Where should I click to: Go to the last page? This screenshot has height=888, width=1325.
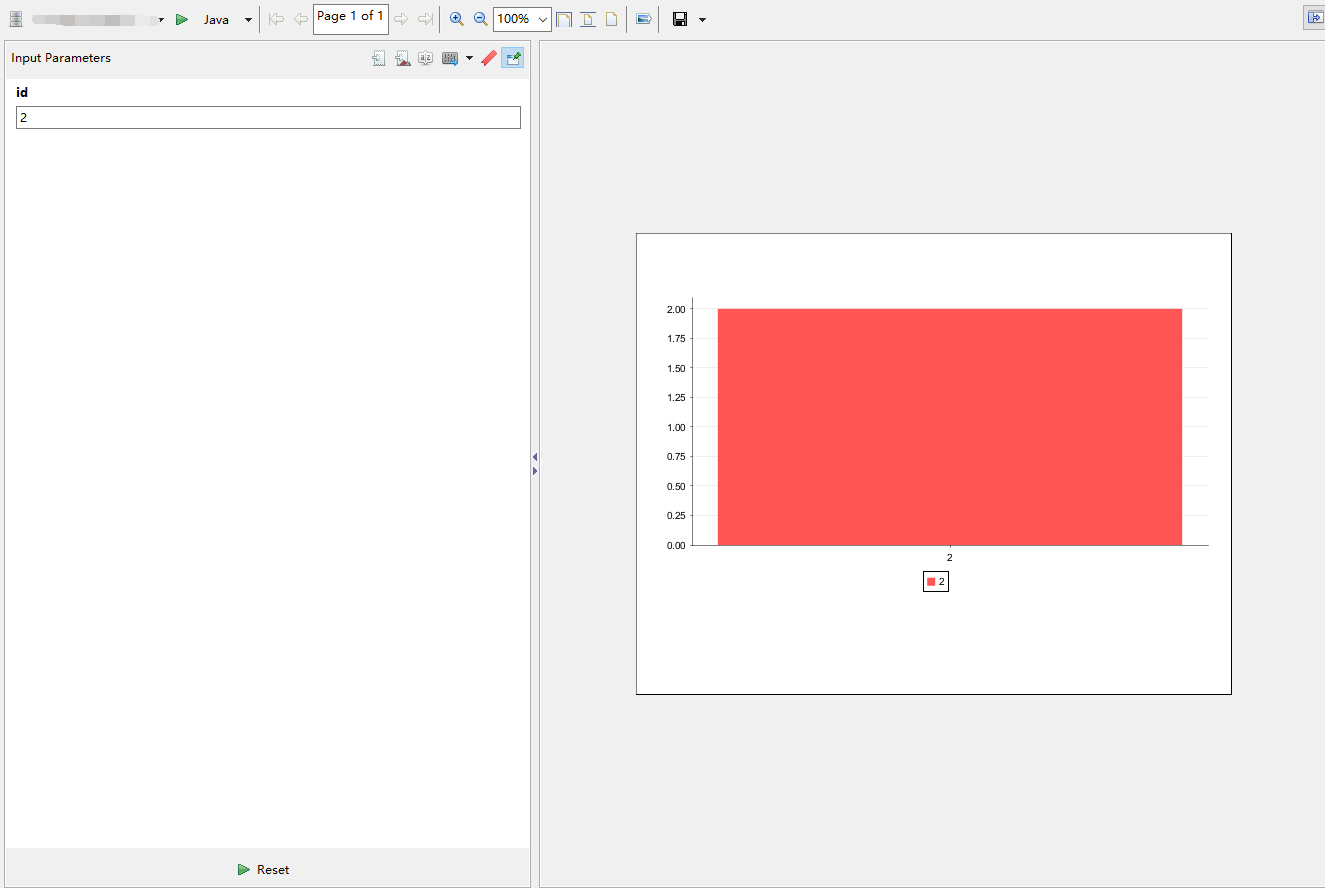[x=425, y=19]
